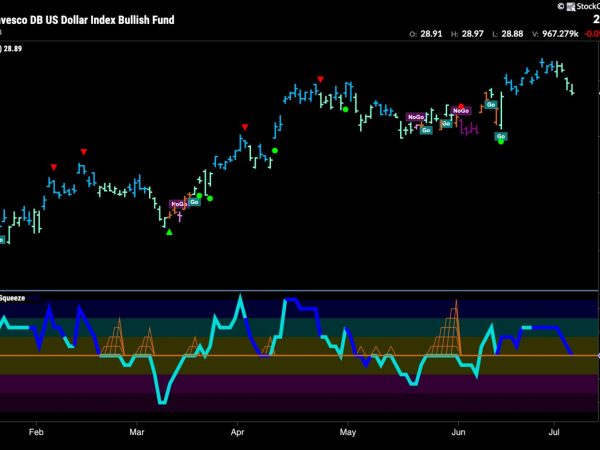Click the green dot below the lowest June Go label
Screen dimensions: 600x450
(501, 142)
